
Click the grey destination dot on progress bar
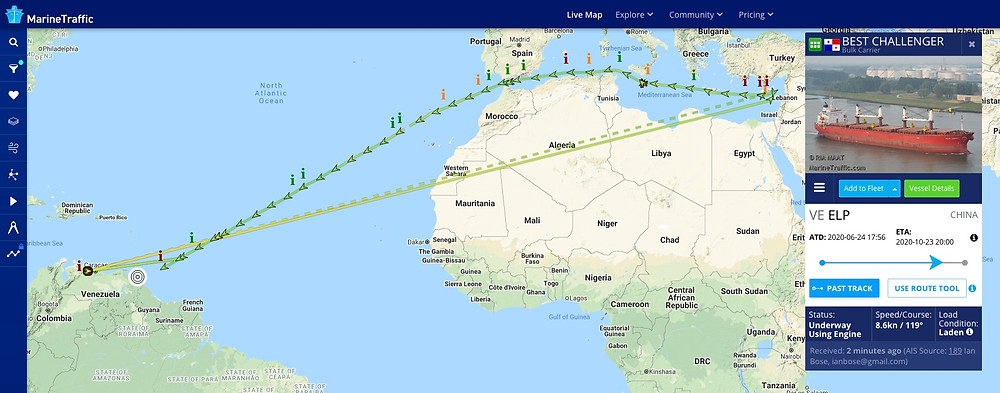964,262
